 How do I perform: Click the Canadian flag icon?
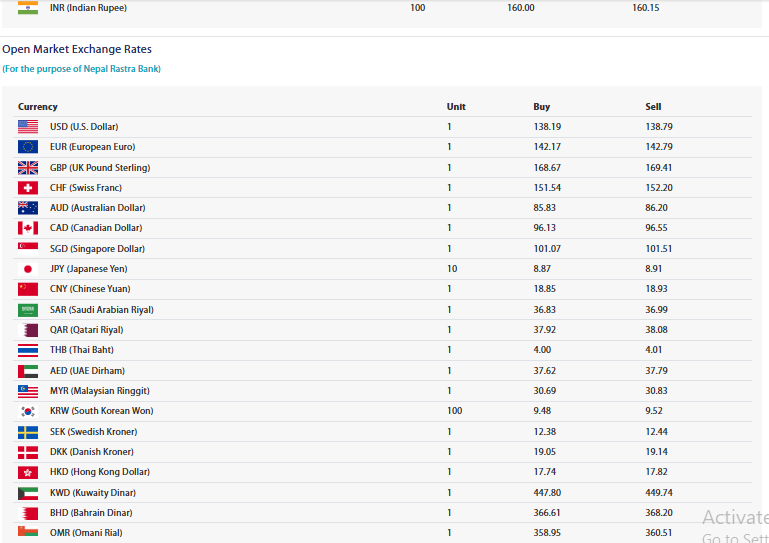28,228
